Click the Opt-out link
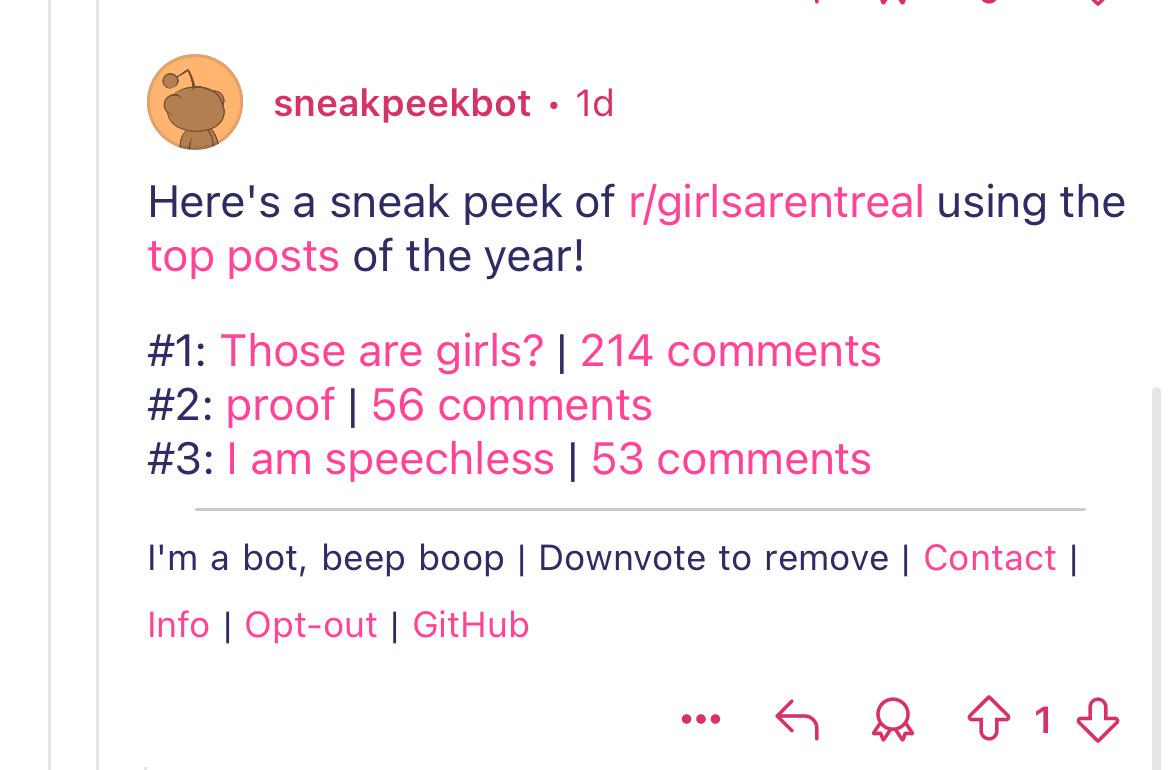The width and height of the screenshot is (1170, 770). (x=311, y=625)
